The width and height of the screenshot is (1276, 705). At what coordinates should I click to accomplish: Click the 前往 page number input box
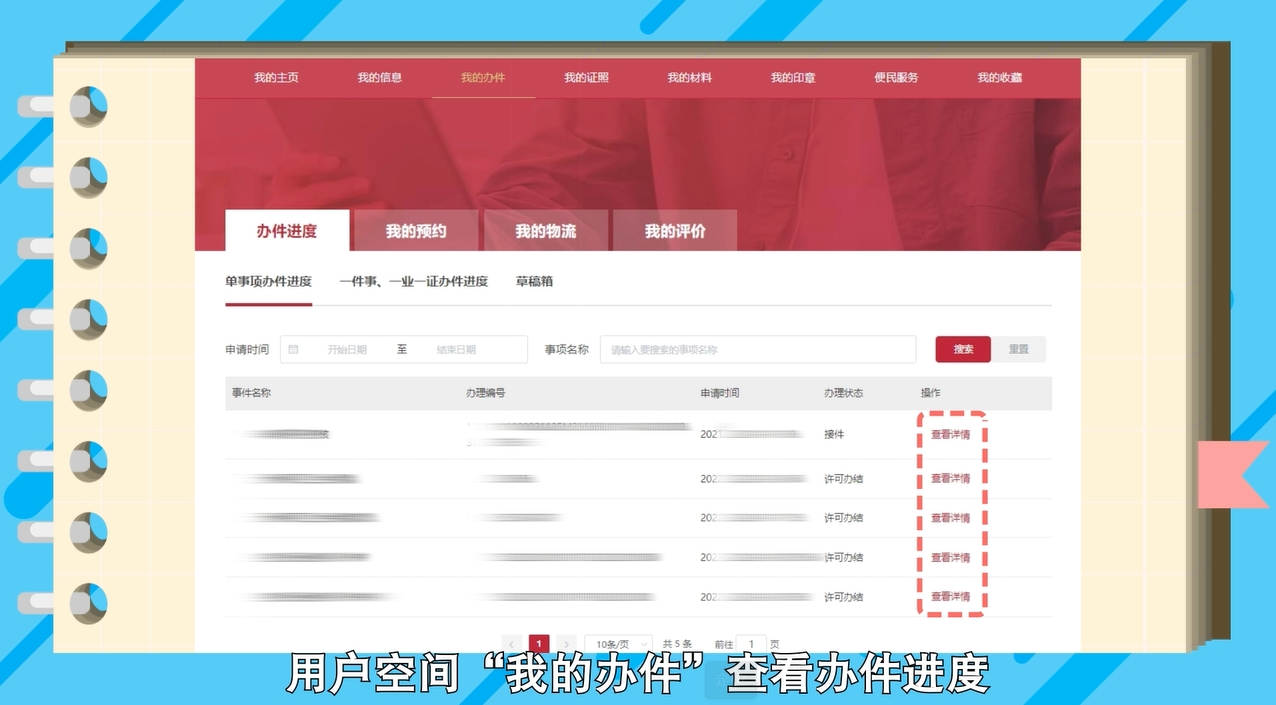(751, 644)
